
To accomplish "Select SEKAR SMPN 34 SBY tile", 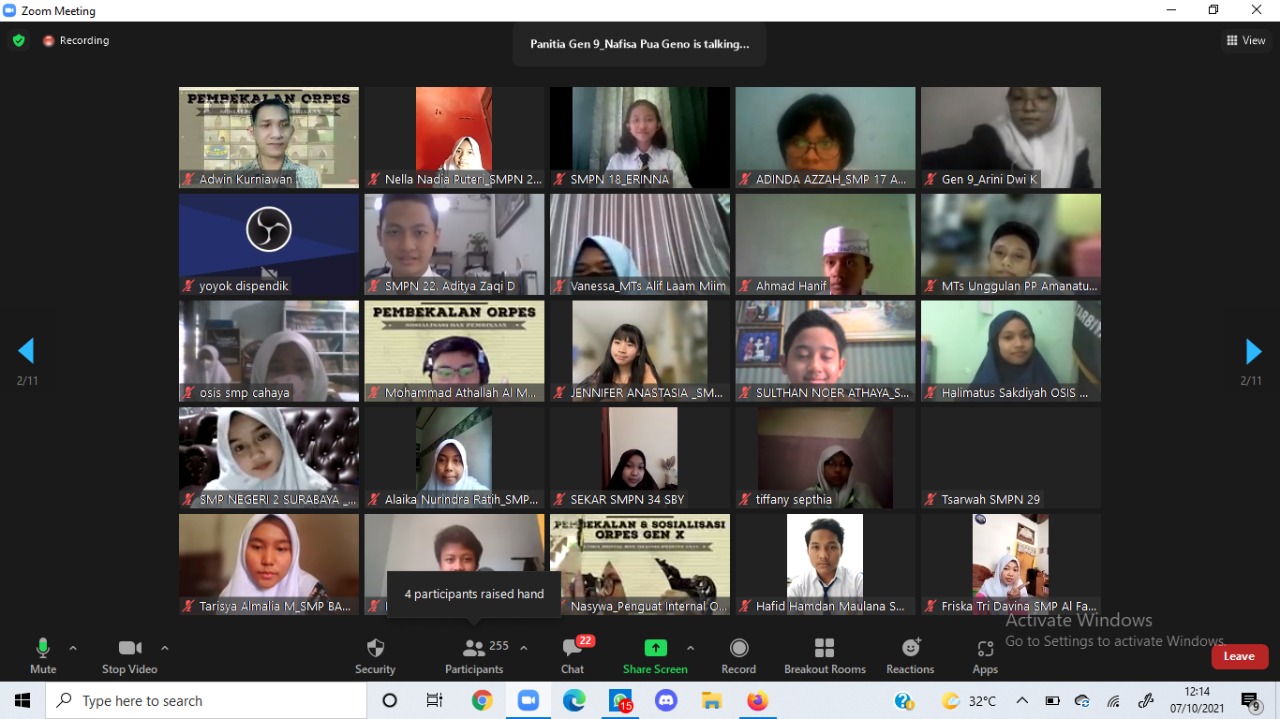I will [x=640, y=458].
